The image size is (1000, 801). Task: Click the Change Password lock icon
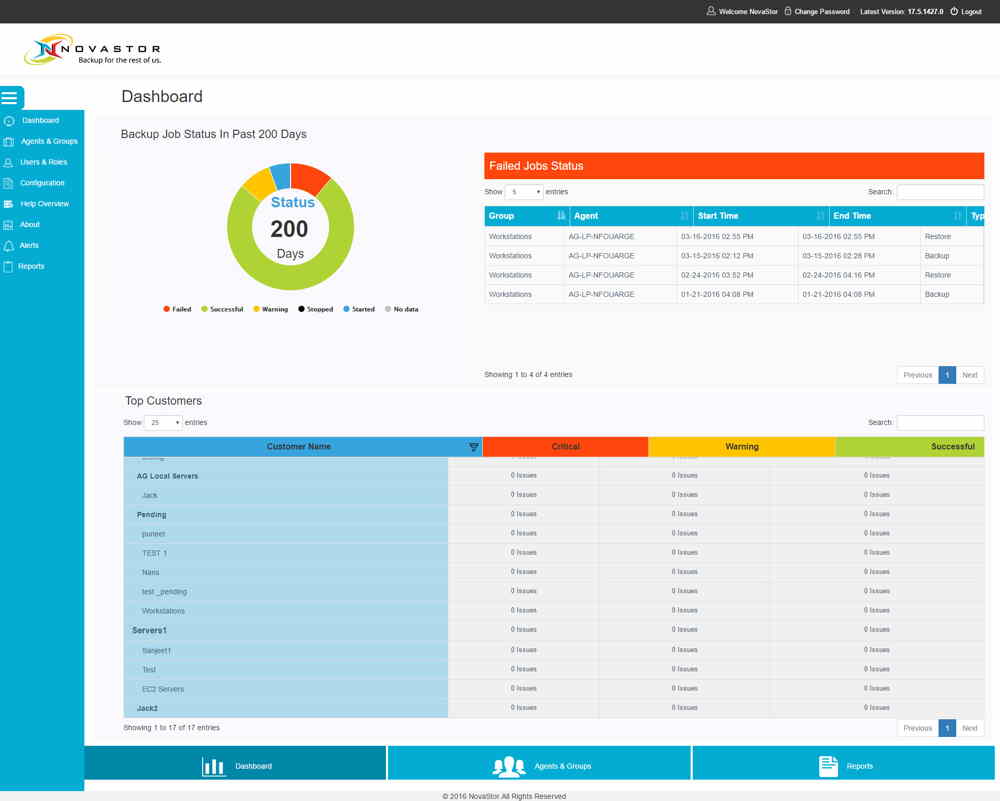(x=788, y=11)
